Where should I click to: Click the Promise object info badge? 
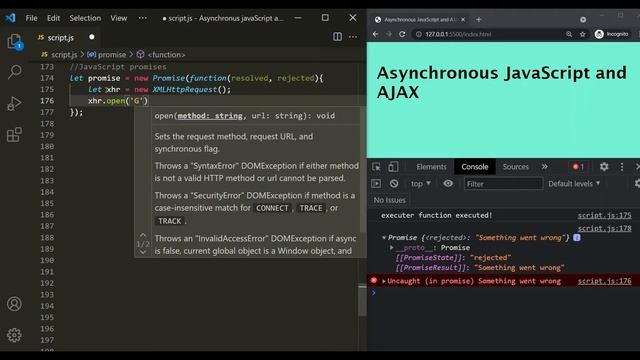click(x=577, y=237)
